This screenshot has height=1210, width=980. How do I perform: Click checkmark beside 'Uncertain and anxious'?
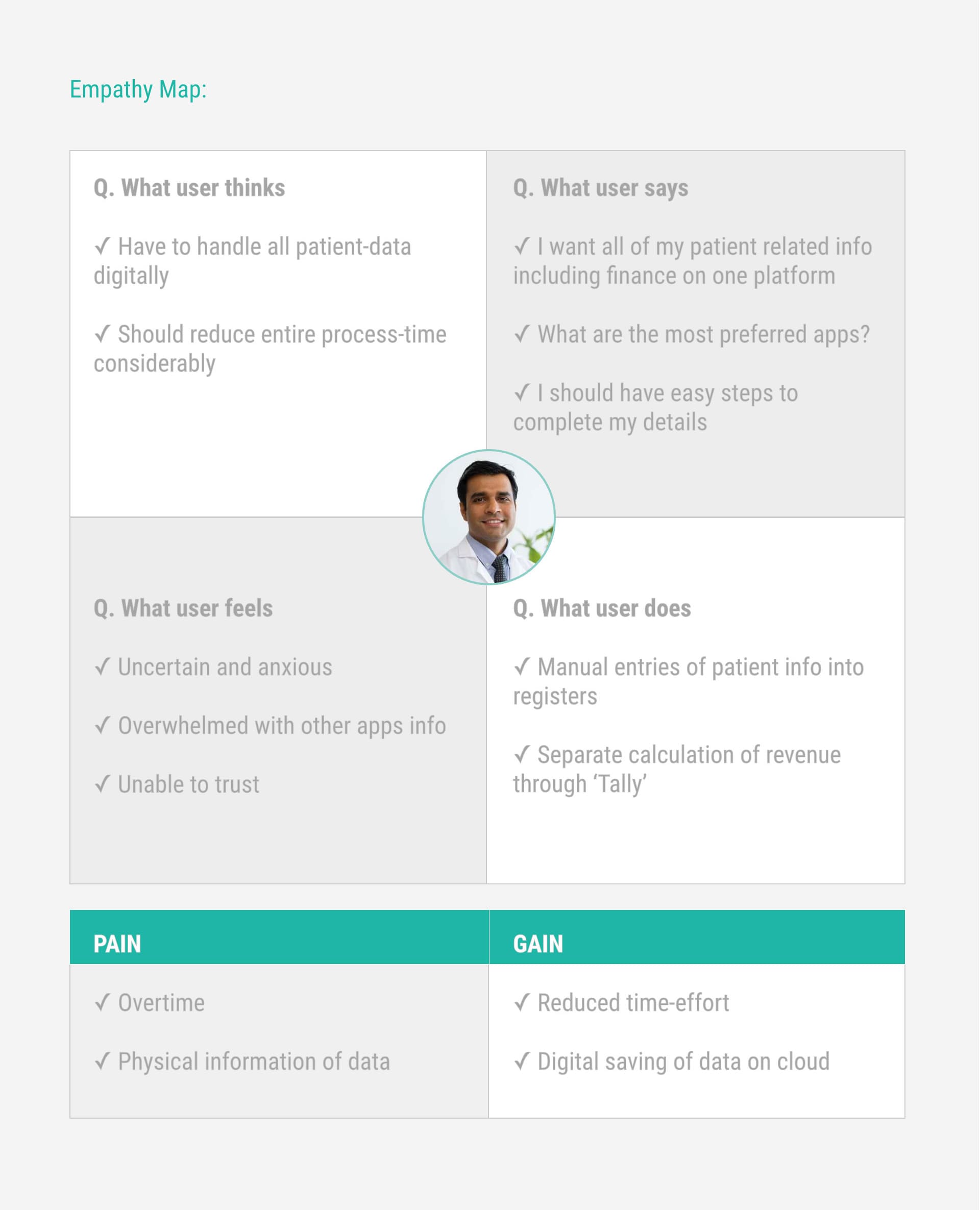(x=102, y=666)
